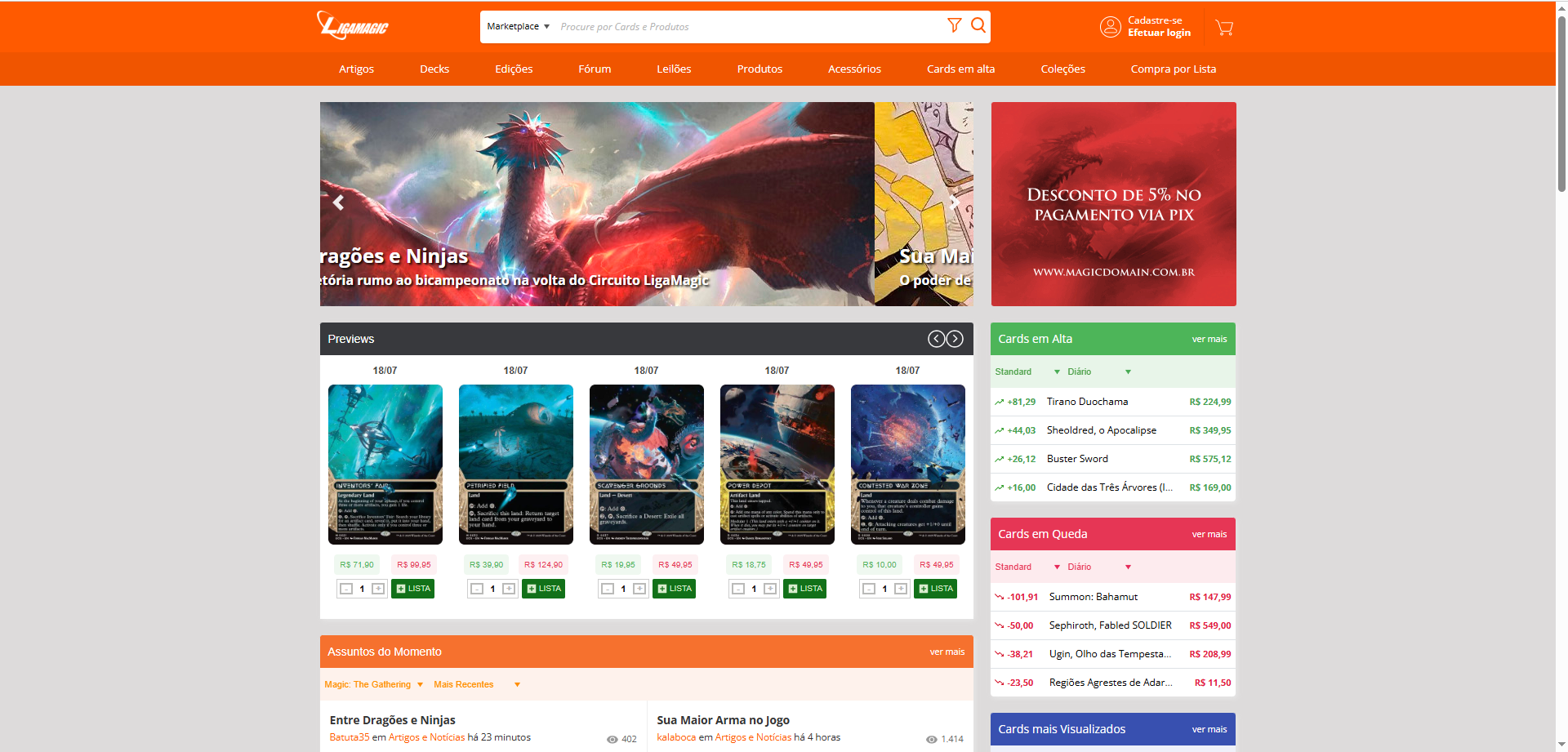Add Contested War Zone to LISTA
Screen dimensions: 1568x752
935,589
